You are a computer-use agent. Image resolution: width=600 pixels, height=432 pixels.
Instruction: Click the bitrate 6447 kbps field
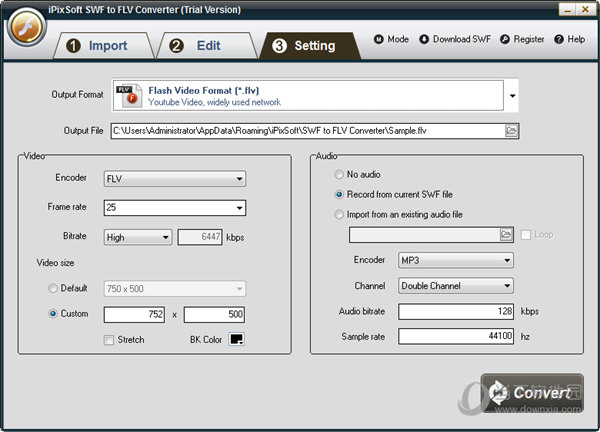(200, 237)
